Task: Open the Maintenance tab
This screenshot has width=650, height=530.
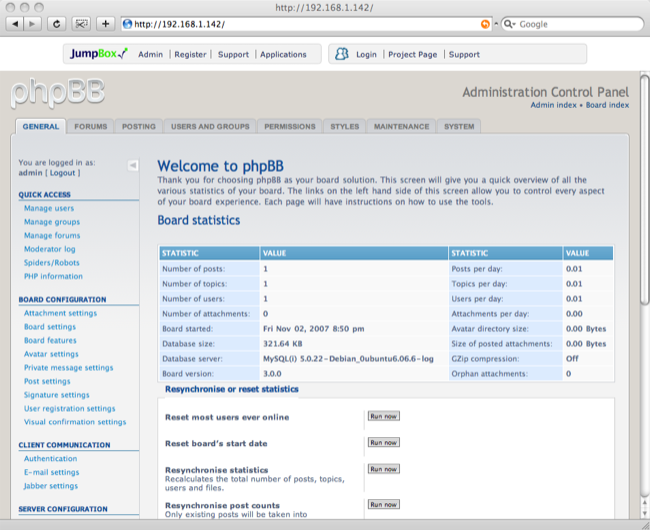Action: (x=401, y=126)
